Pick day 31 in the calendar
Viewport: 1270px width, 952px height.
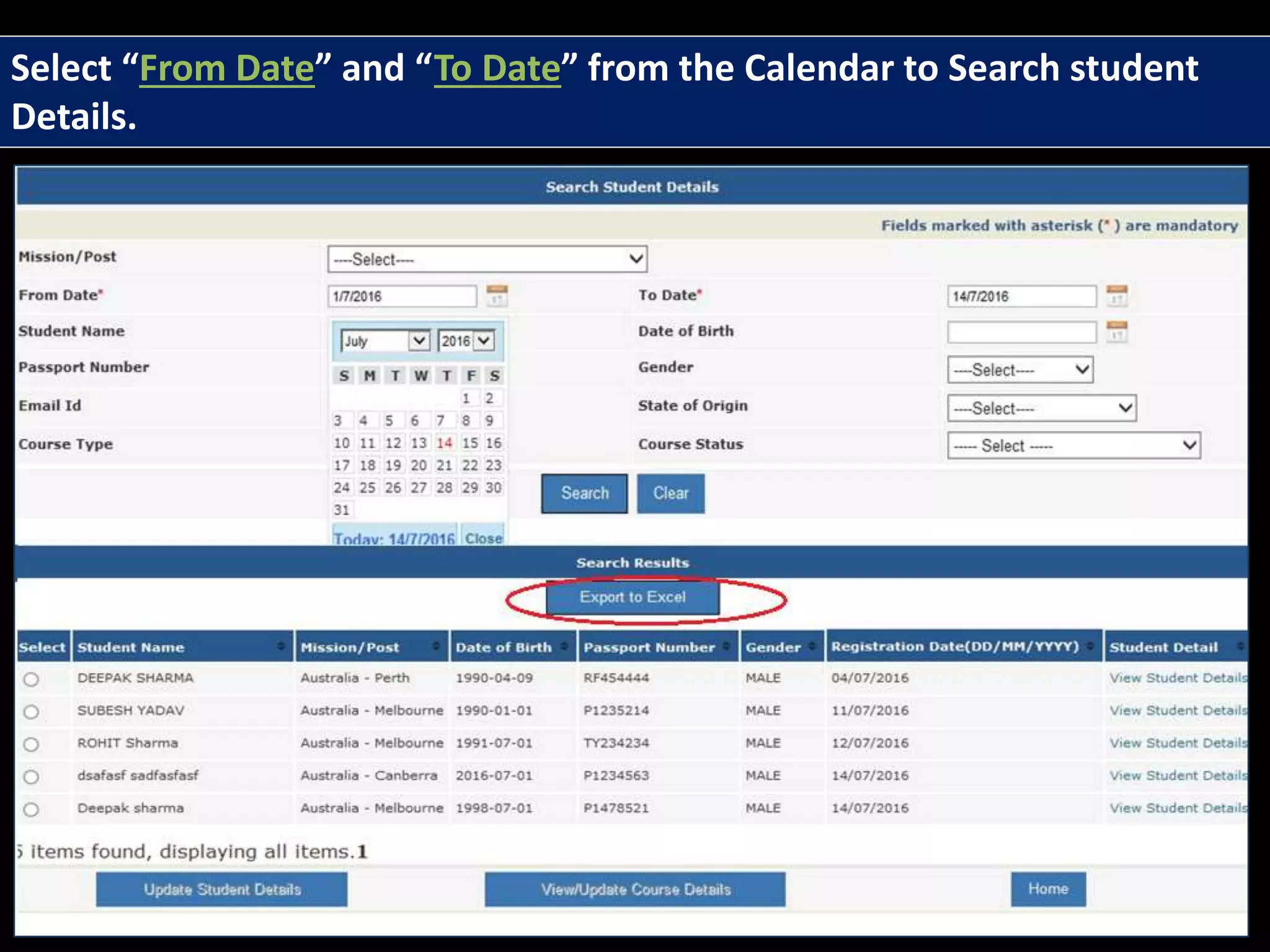pyautogui.click(x=342, y=510)
